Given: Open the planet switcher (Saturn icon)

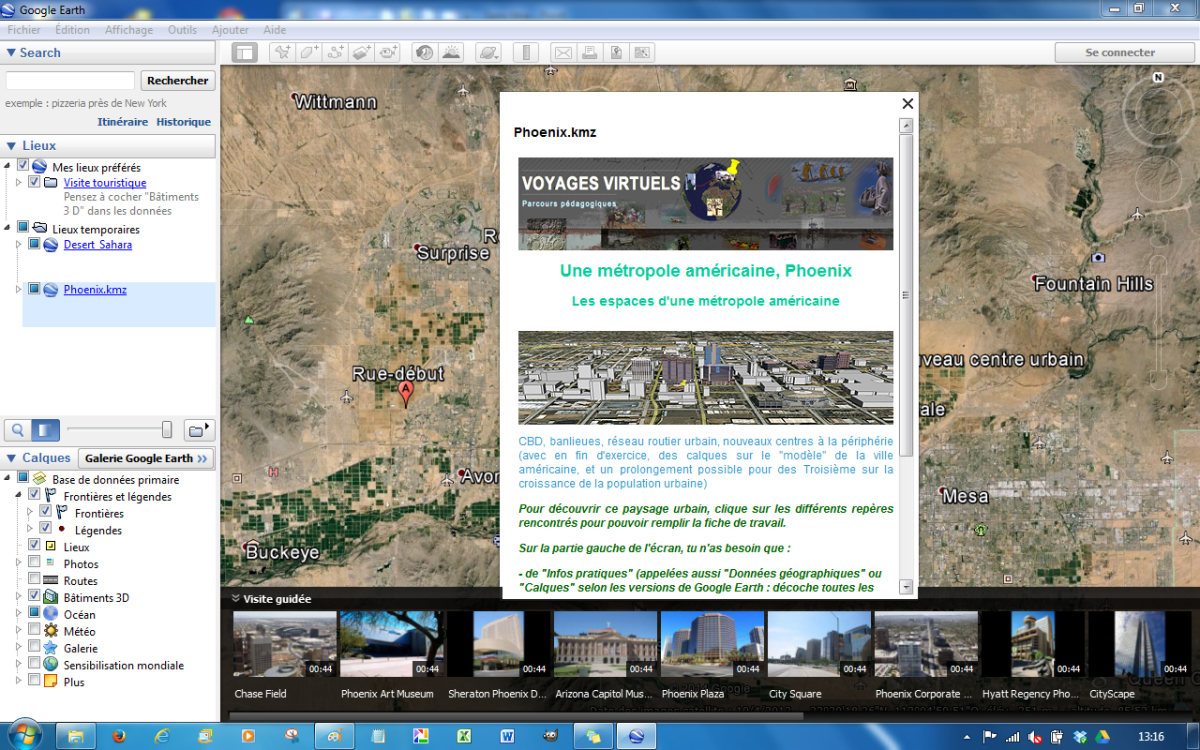Looking at the screenshot, I should 487,52.
